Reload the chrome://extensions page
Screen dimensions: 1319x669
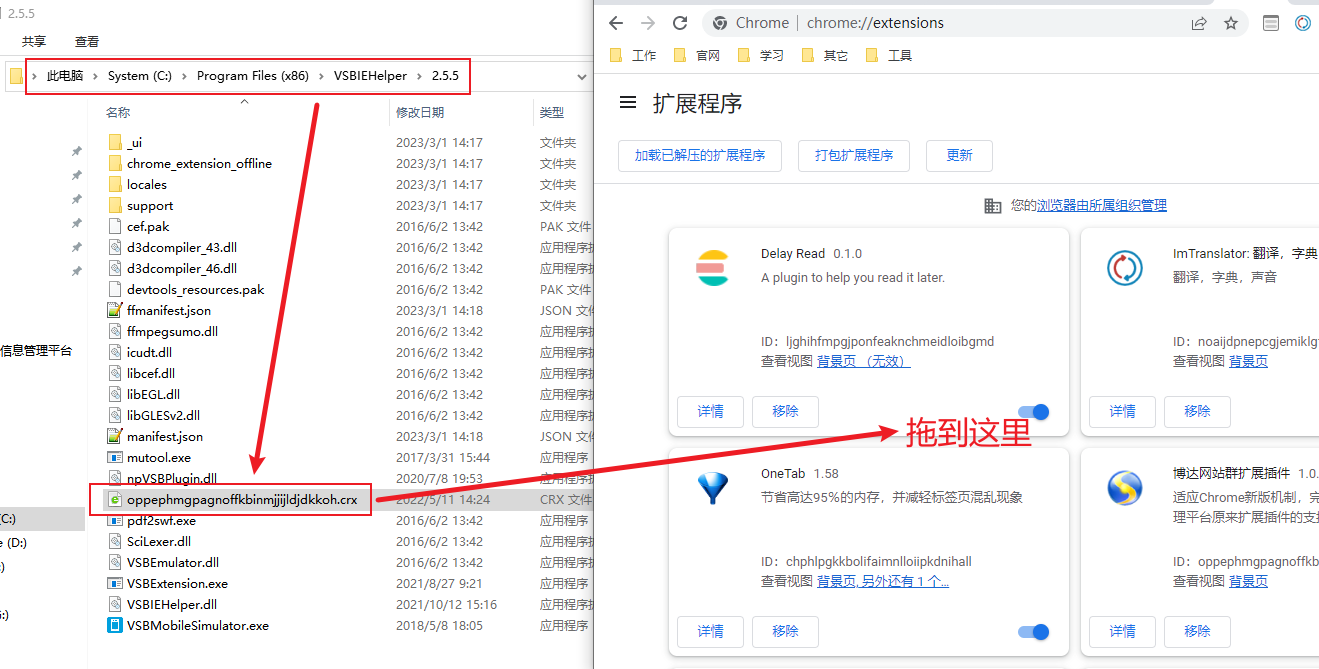(x=680, y=23)
